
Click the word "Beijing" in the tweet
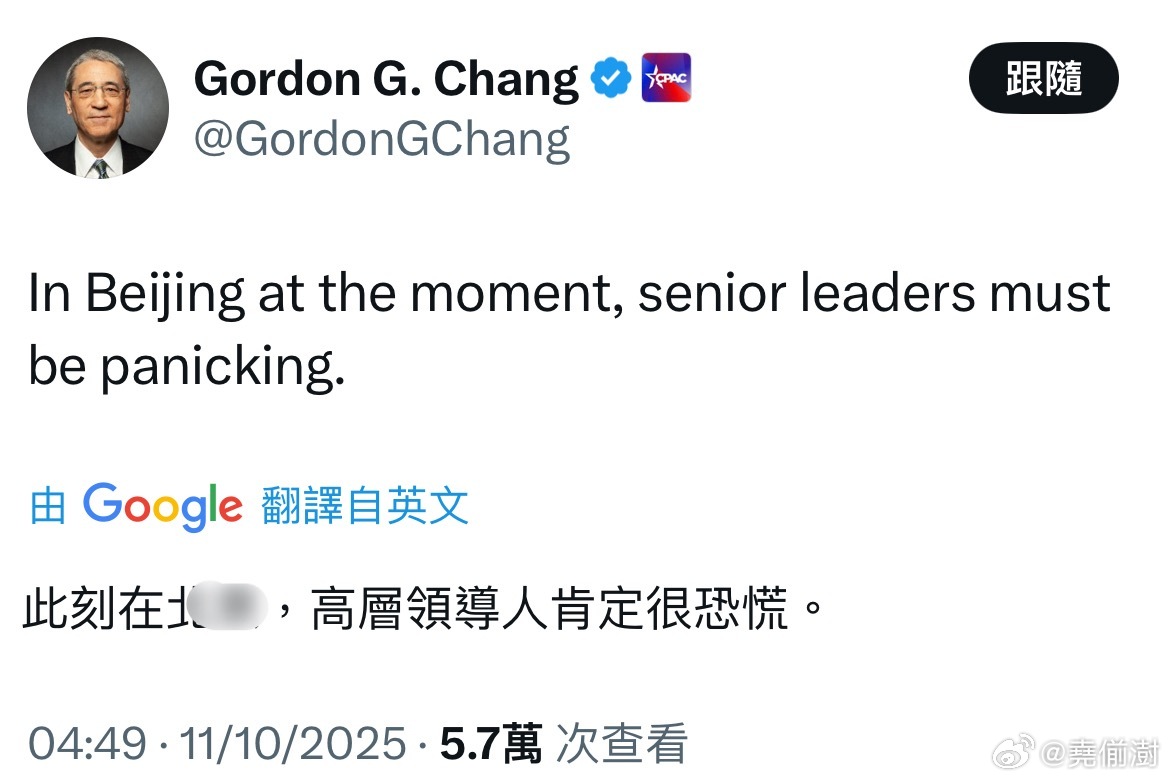point(165,295)
